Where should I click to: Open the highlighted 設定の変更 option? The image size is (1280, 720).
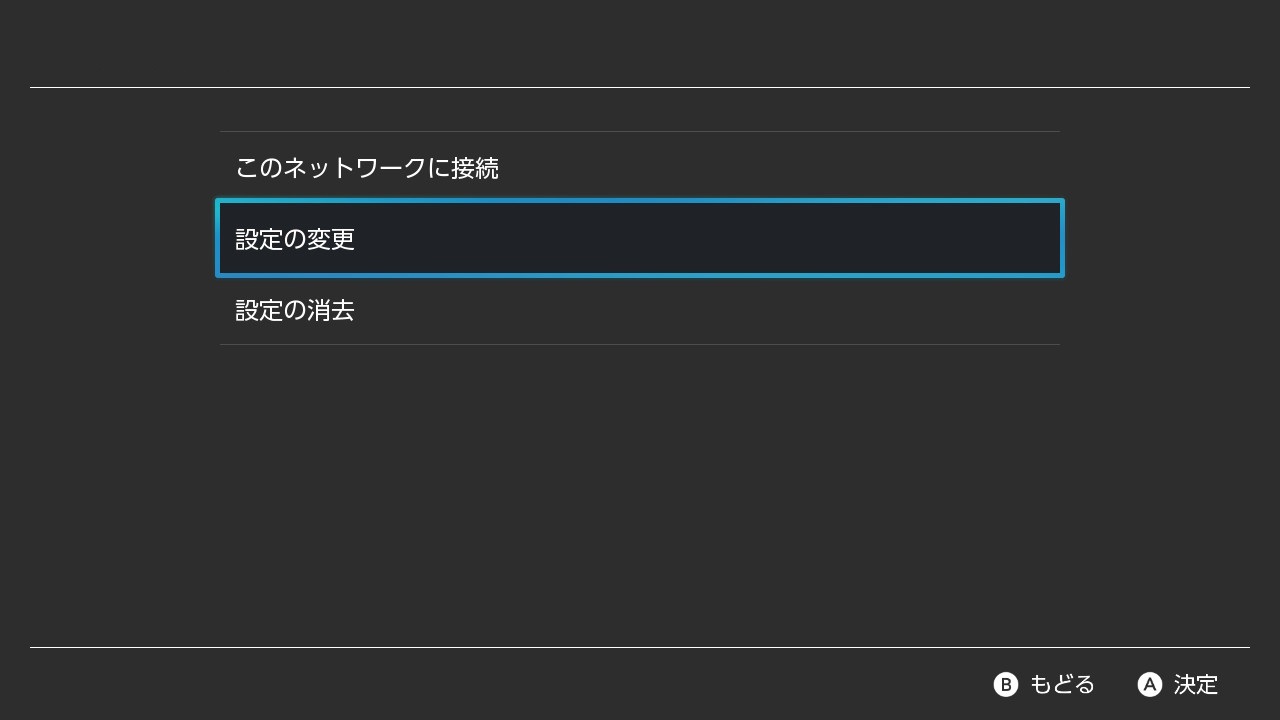[640, 239]
